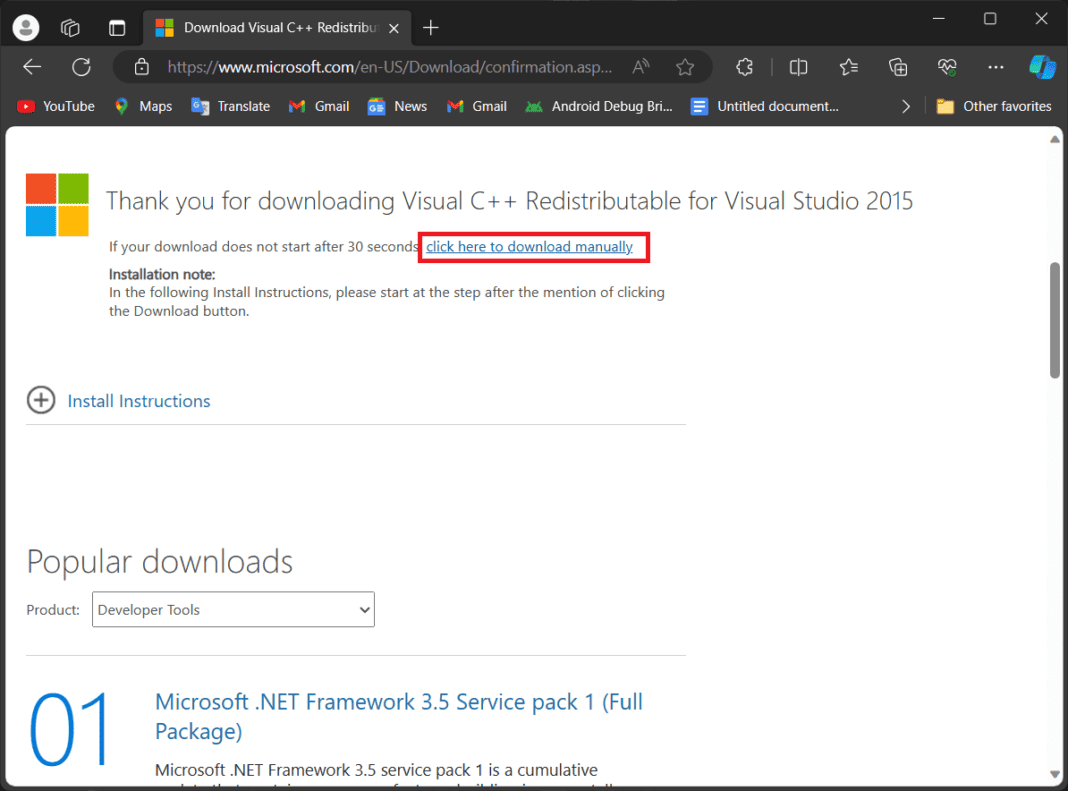This screenshot has width=1068, height=791.
Task: Navigate back to the previous page
Action: (x=31, y=67)
